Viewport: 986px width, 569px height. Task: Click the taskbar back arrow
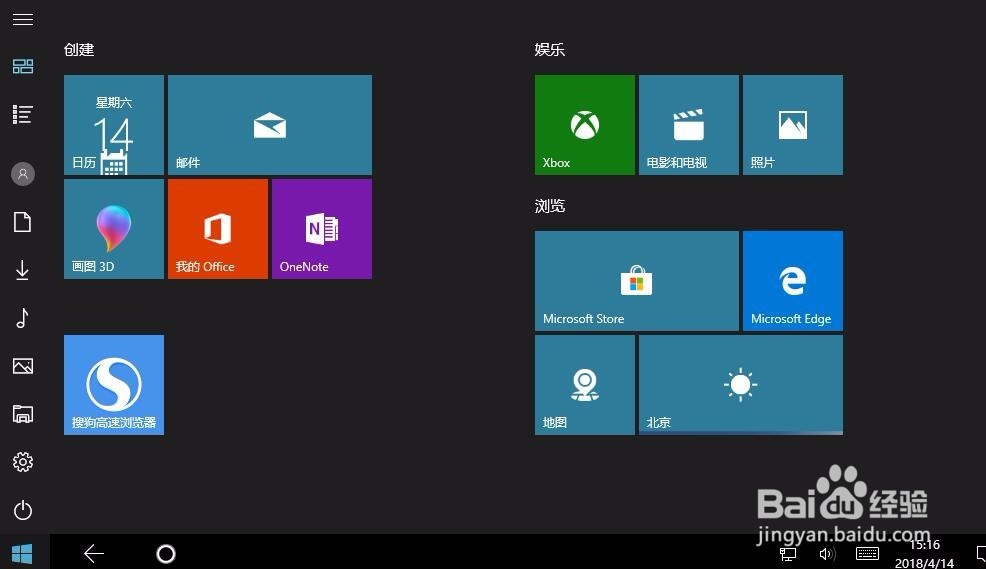[x=94, y=553]
